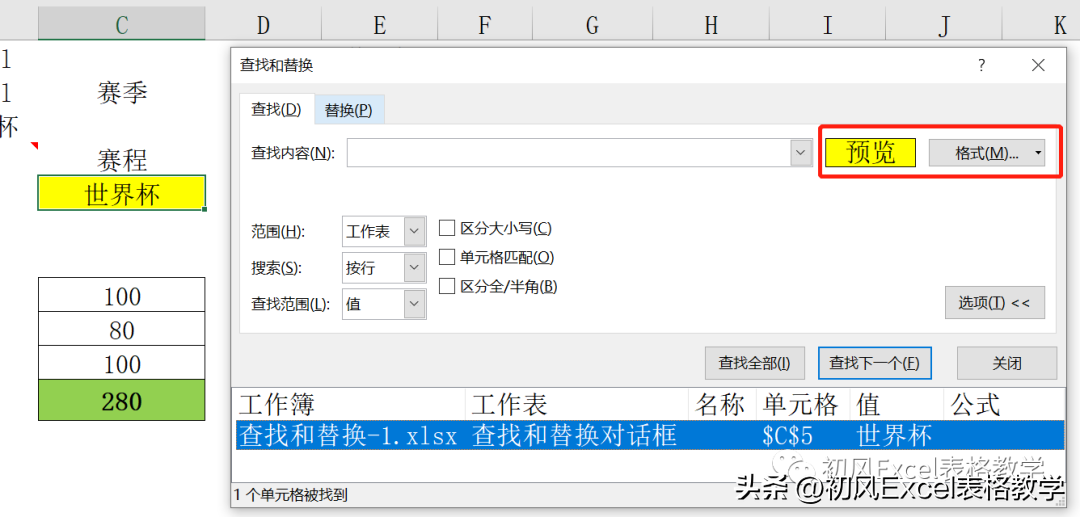
Task: Select column C header in the spreadsheet
Action: [x=122, y=25]
